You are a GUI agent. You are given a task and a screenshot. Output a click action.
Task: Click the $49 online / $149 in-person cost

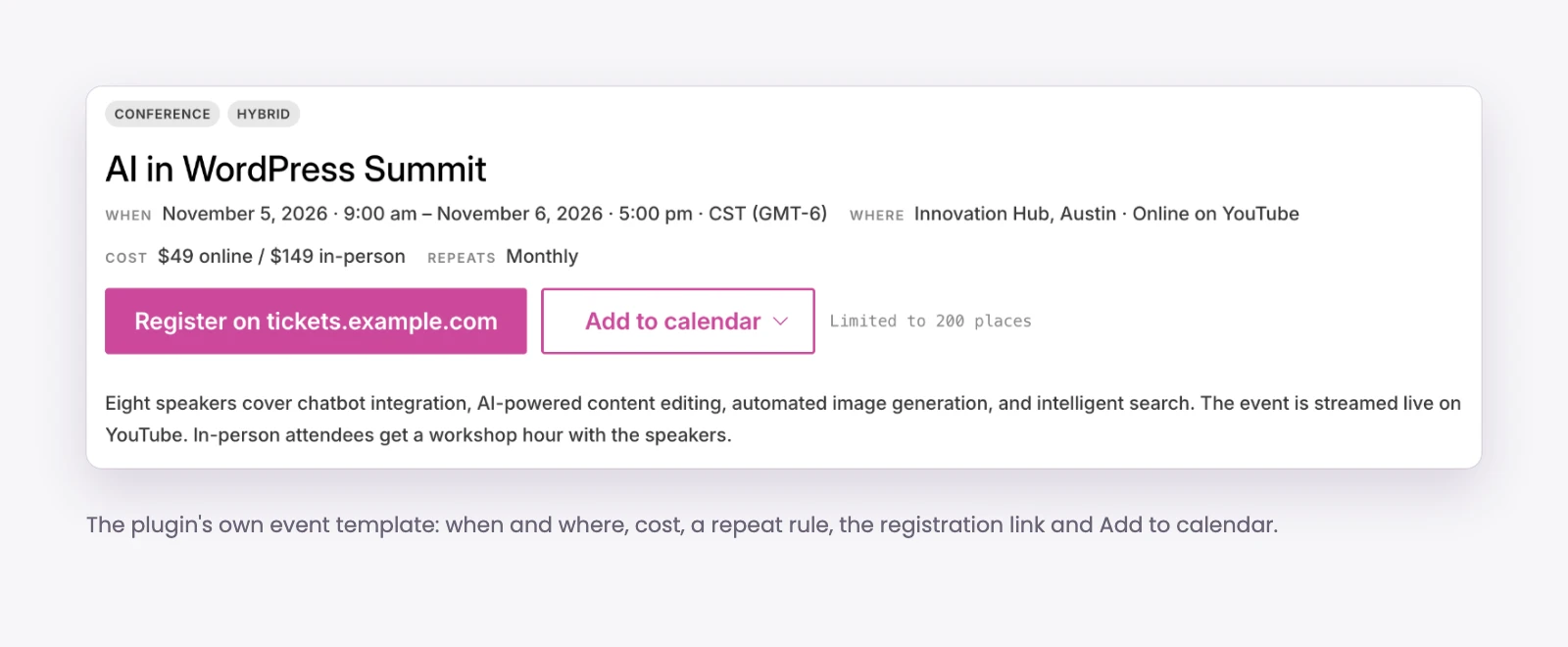pyautogui.click(x=281, y=256)
